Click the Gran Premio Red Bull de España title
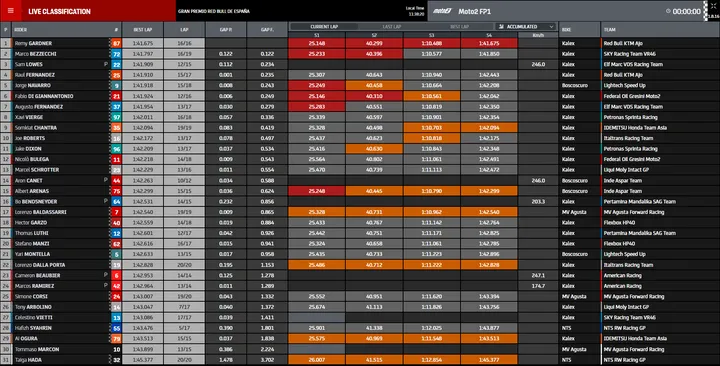Viewport: 720px width, 366px height. [x=214, y=11]
